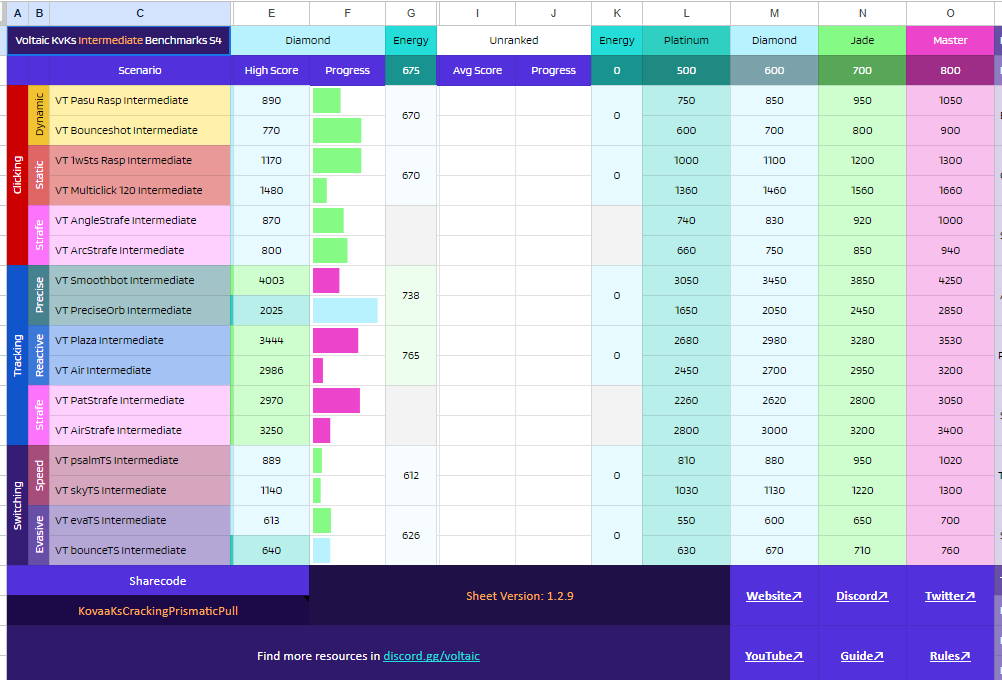Screen dimensions: 1002x680
Task: Follow the discord.gg/voltaic link
Action: (431, 656)
